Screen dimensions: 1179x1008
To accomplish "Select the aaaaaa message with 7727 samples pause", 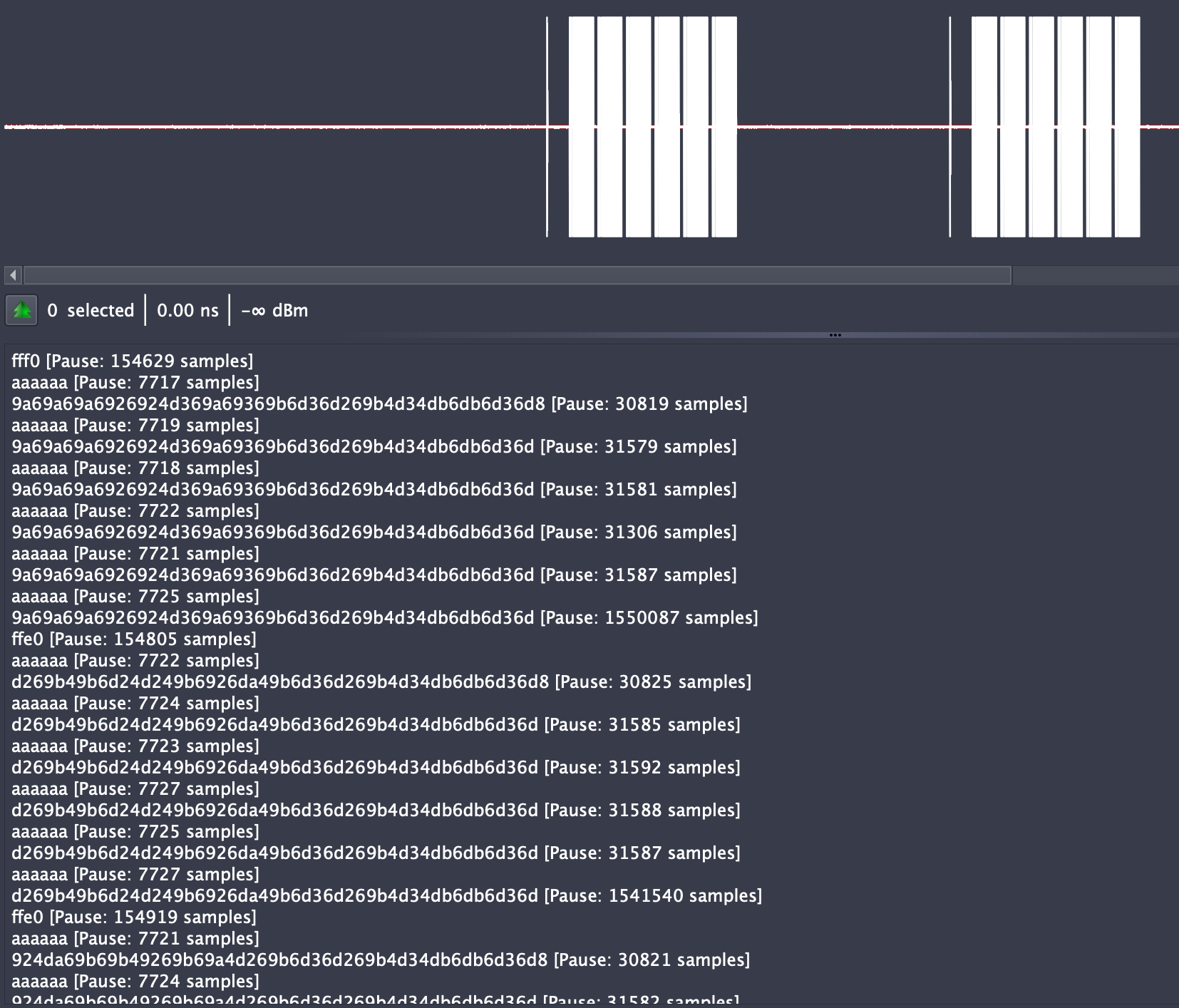I will (135, 788).
